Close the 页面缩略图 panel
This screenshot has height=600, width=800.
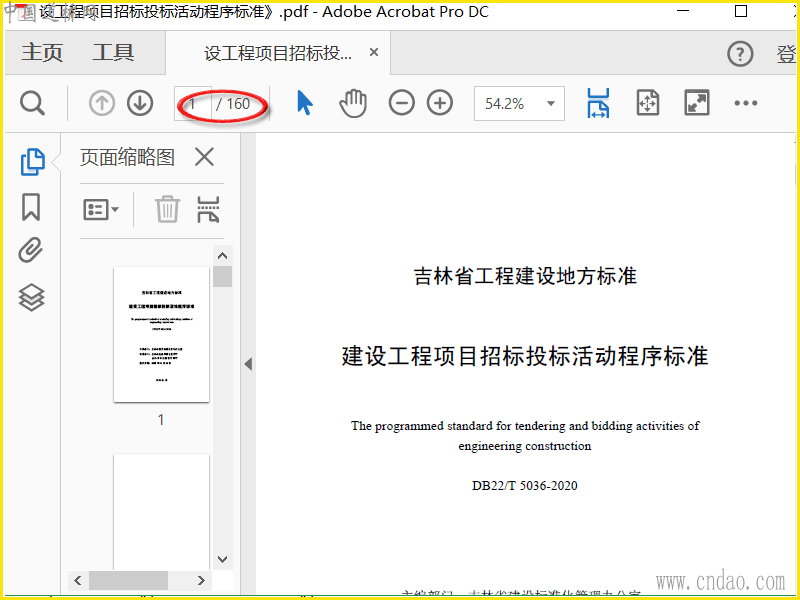[x=204, y=157]
